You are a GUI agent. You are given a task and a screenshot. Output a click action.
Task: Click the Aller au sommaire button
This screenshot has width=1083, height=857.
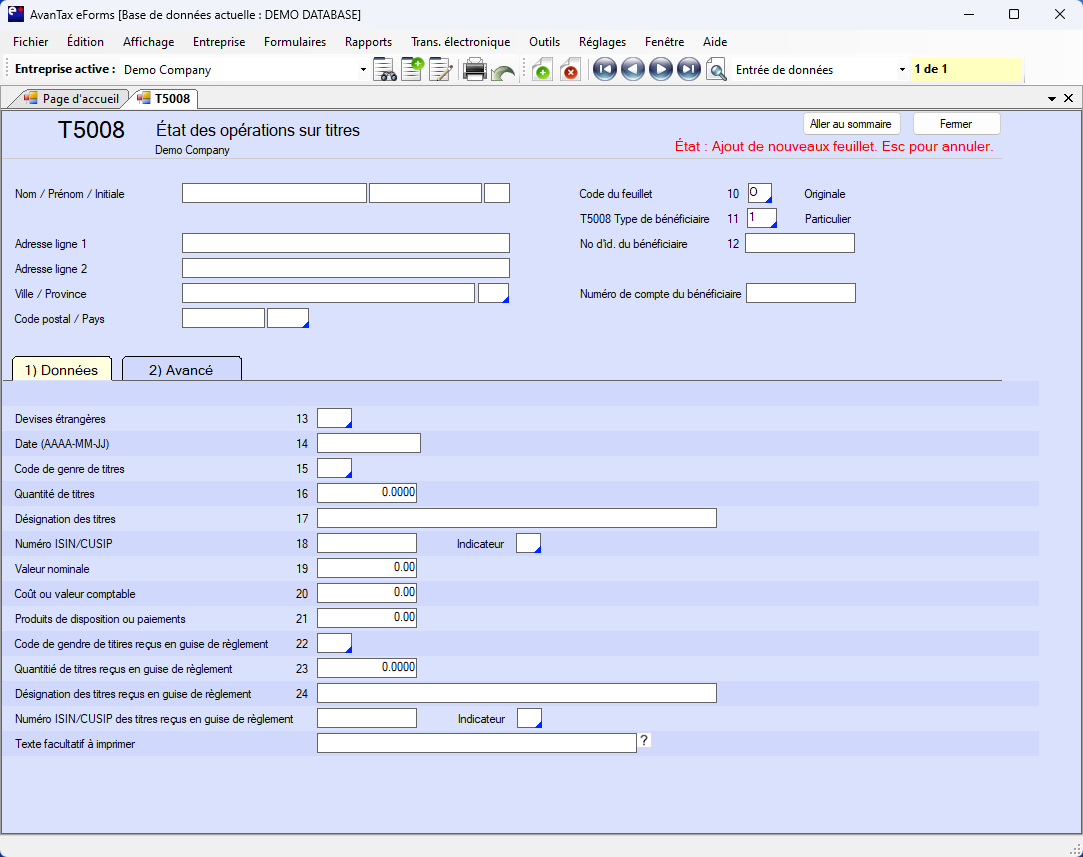click(x=852, y=124)
